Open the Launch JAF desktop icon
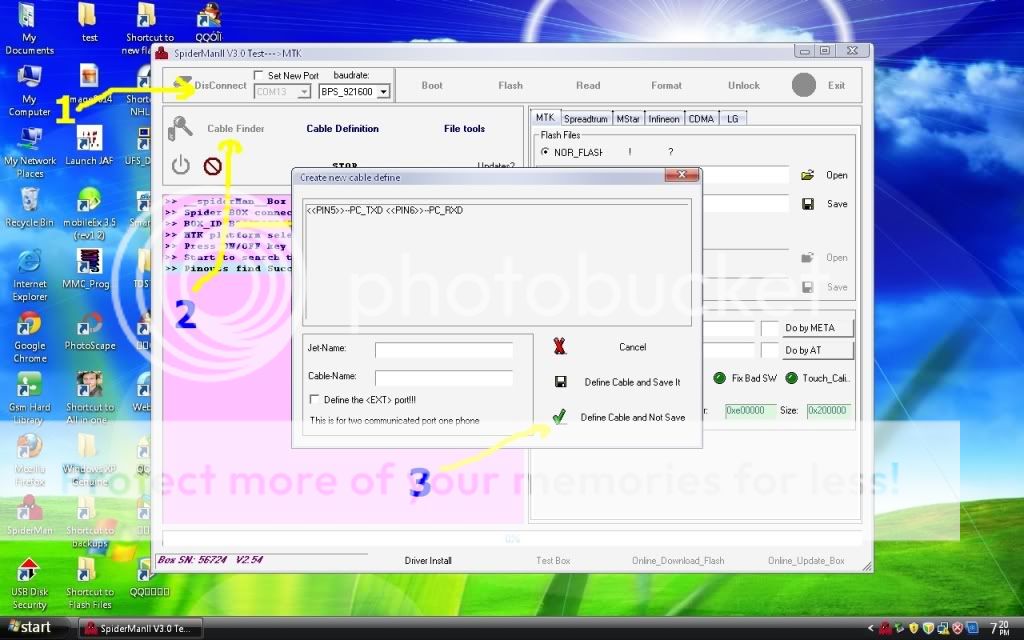The height and width of the screenshot is (640, 1024). [x=89, y=146]
